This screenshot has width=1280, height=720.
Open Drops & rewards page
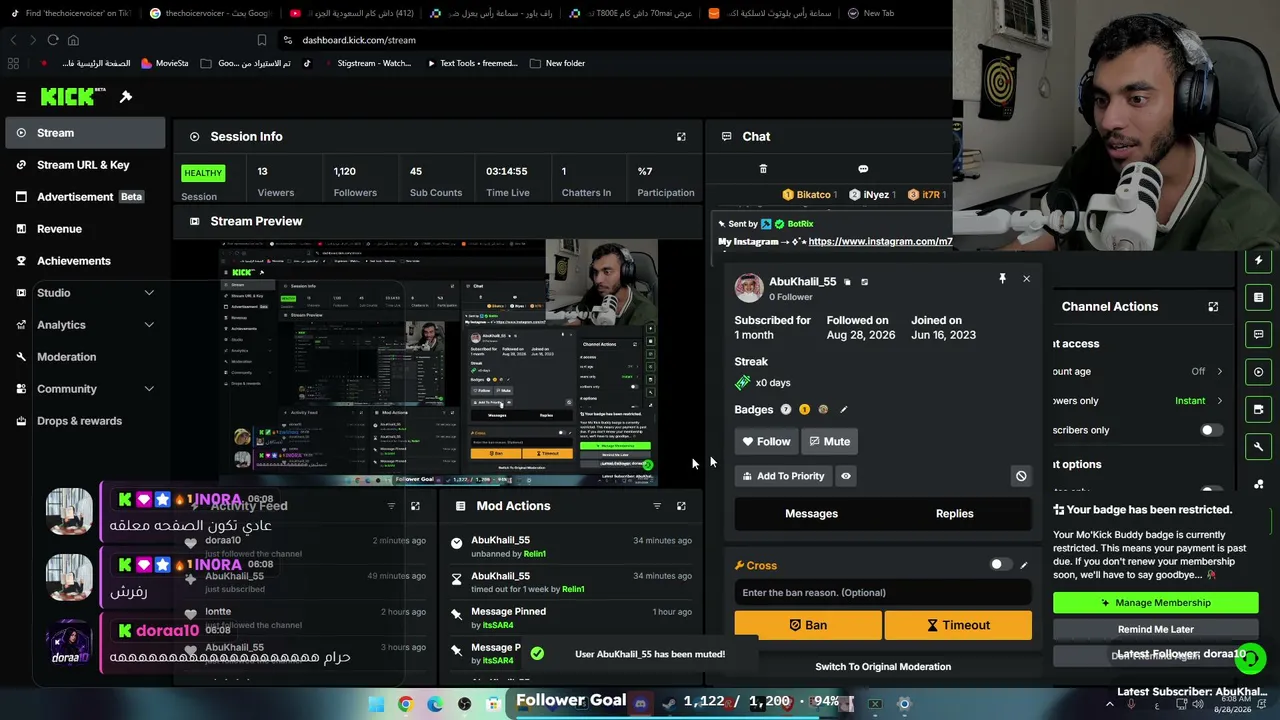[x=85, y=421]
